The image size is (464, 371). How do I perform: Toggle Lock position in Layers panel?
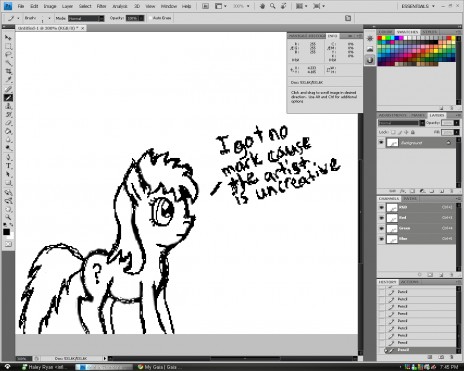pos(406,132)
